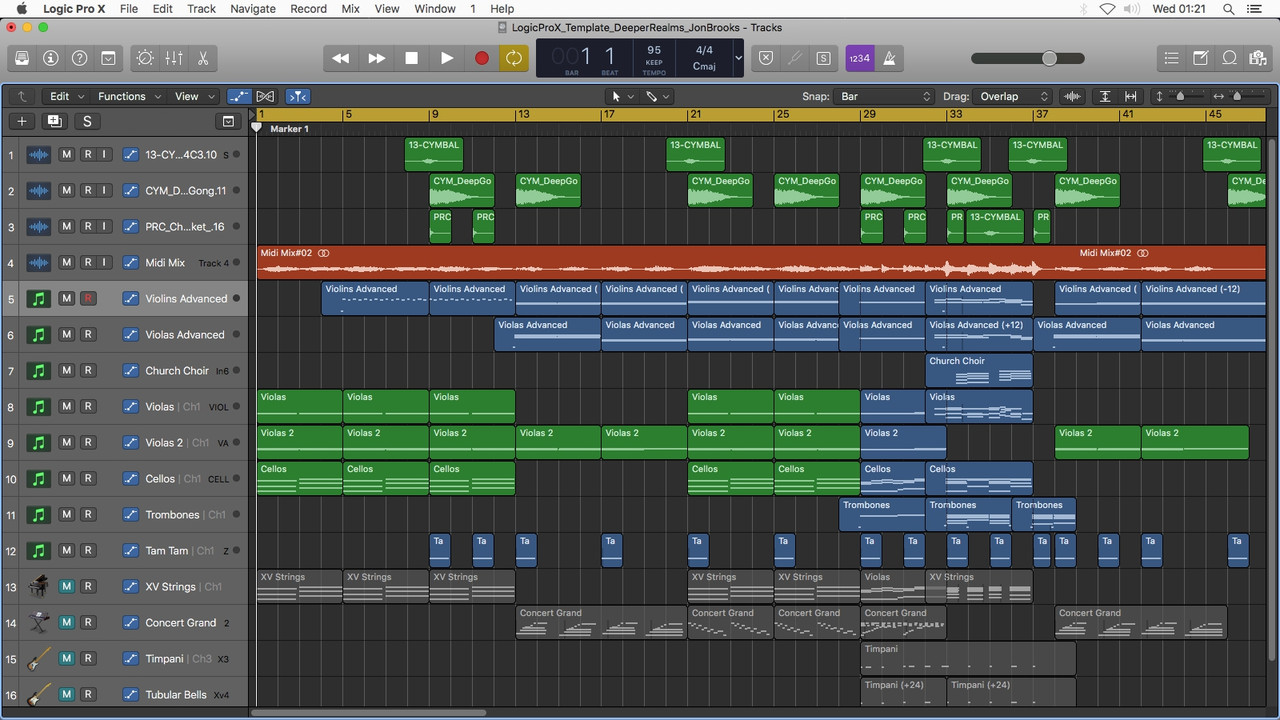Mute the Midi Mix track
The width and height of the screenshot is (1280, 720).
coord(66,263)
